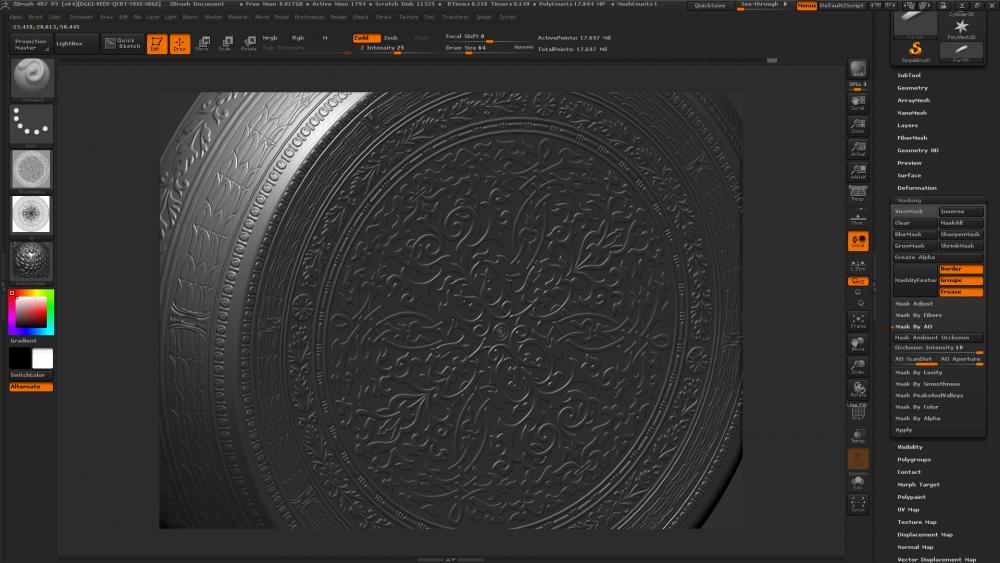
Task: Expand the Geometry section
Action: [x=913, y=88]
